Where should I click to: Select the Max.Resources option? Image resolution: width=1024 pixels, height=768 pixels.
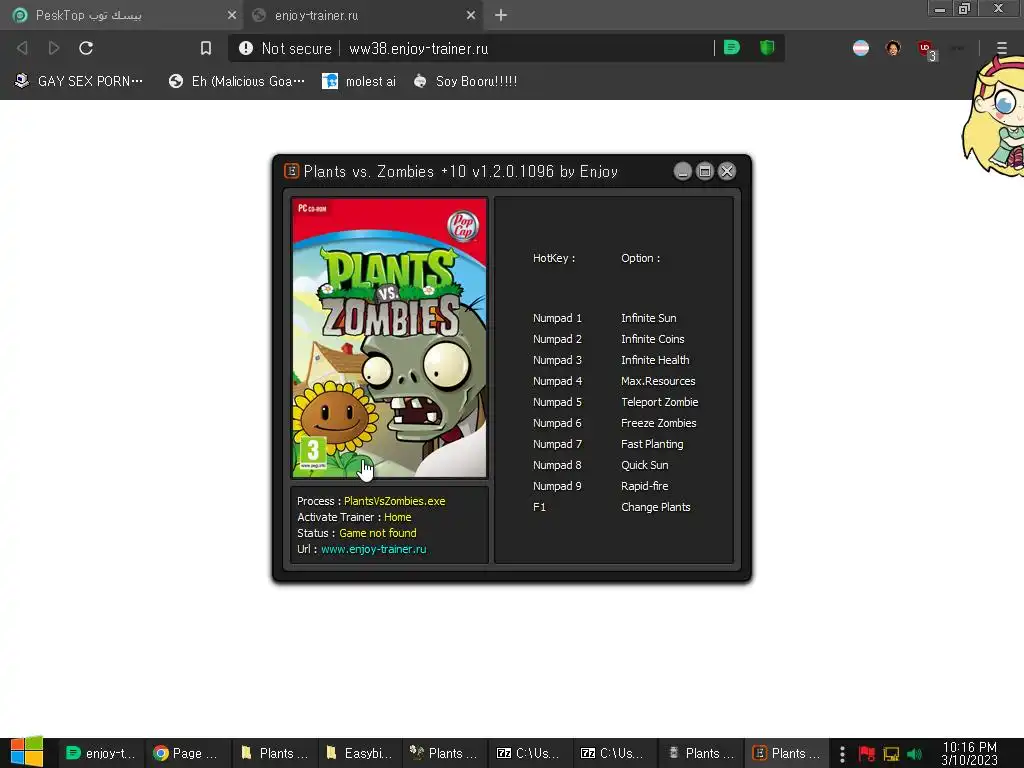[x=658, y=381]
